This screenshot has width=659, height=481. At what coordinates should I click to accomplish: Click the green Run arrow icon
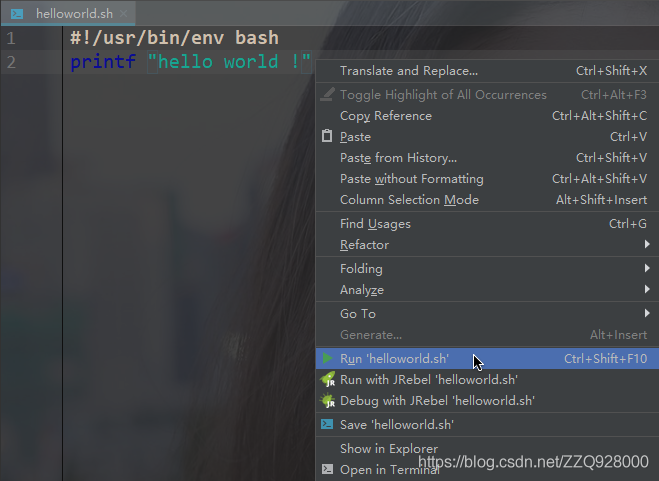[x=327, y=358]
